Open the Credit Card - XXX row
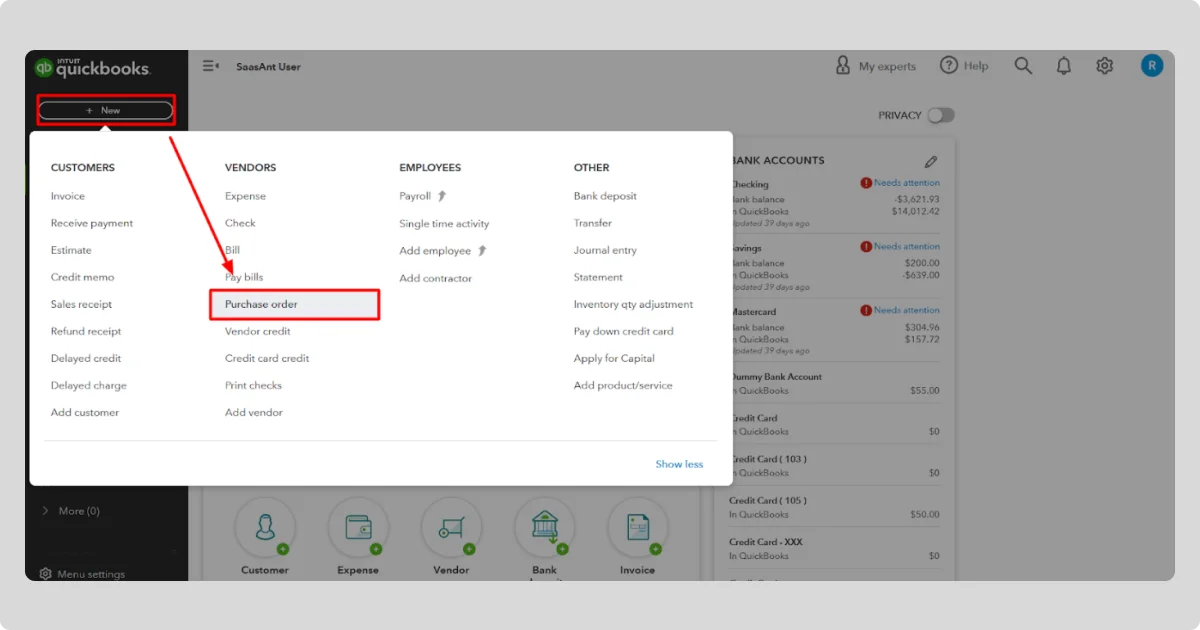Image resolution: width=1200 pixels, height=630 pixels. (x=834, y=548)
